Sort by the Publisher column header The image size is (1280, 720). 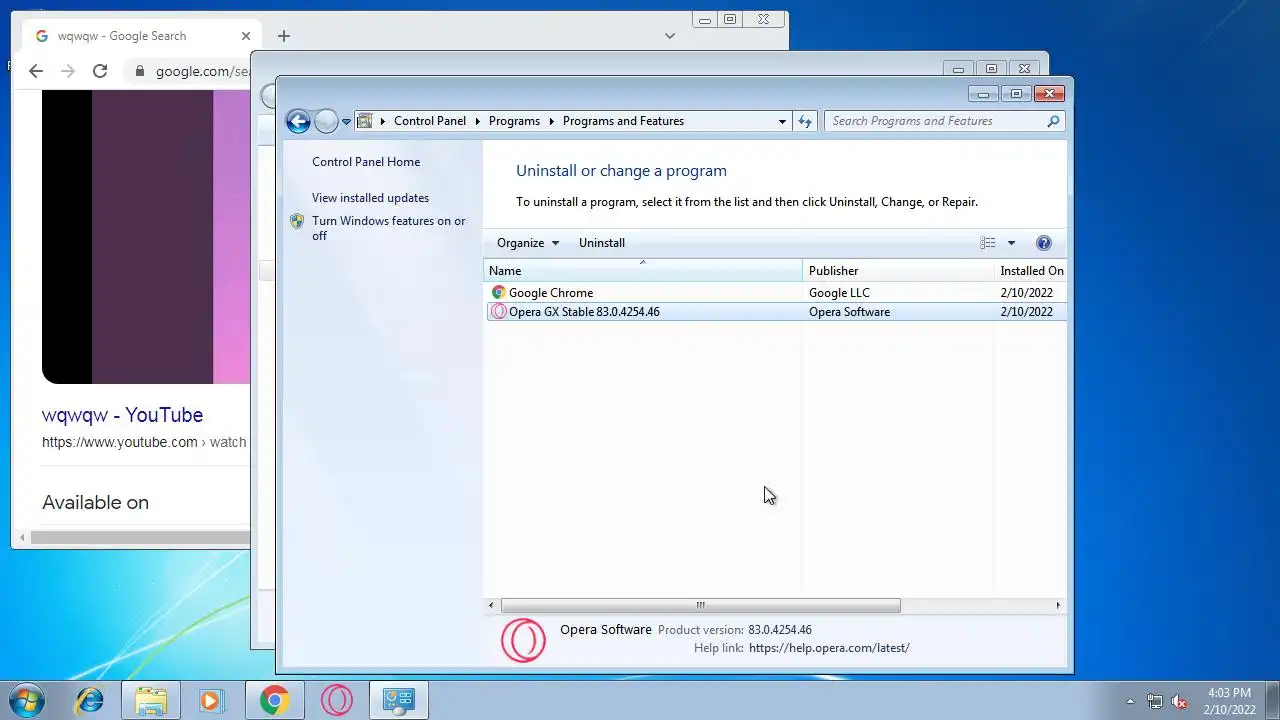[x=898, y=271]
